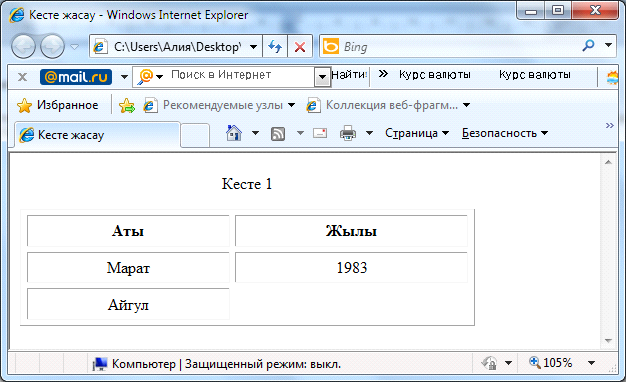Open the mail.ru logo dropdown arrow

point(124,77)
